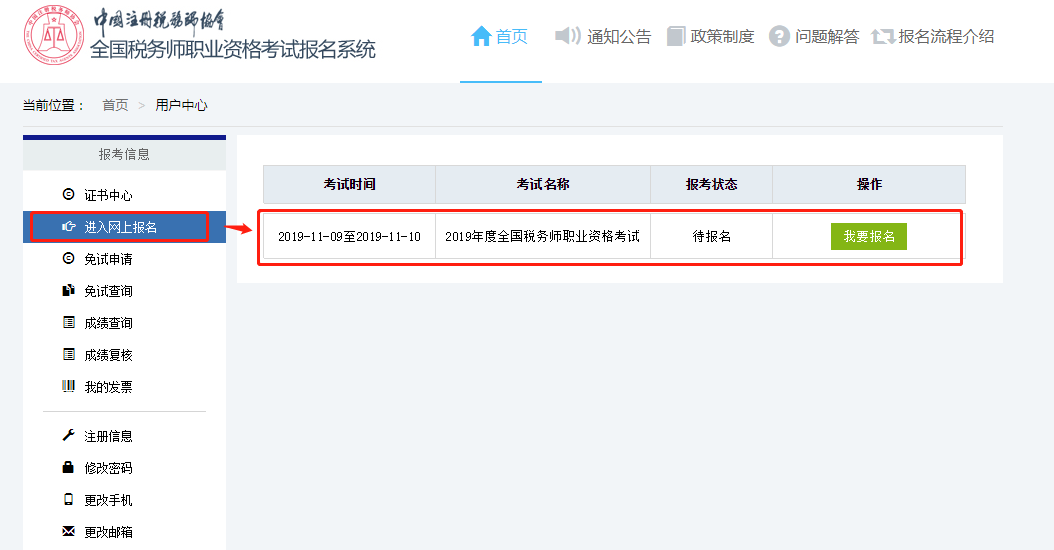Click the 首页 breadcrumb link

point(115,105)
